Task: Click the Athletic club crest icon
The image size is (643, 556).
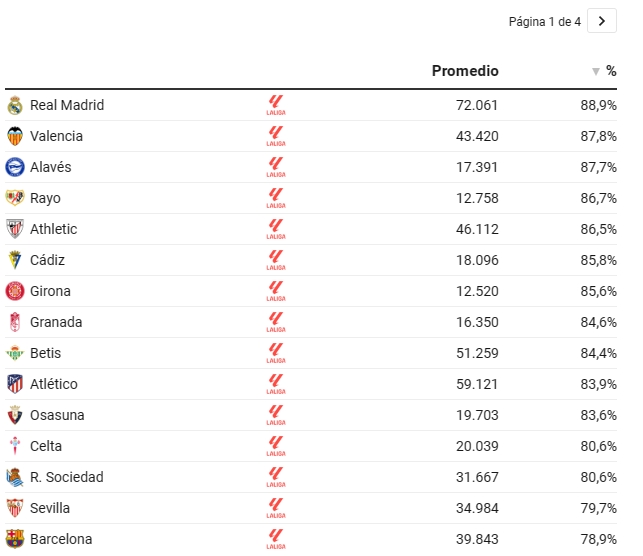Action: 15,229
